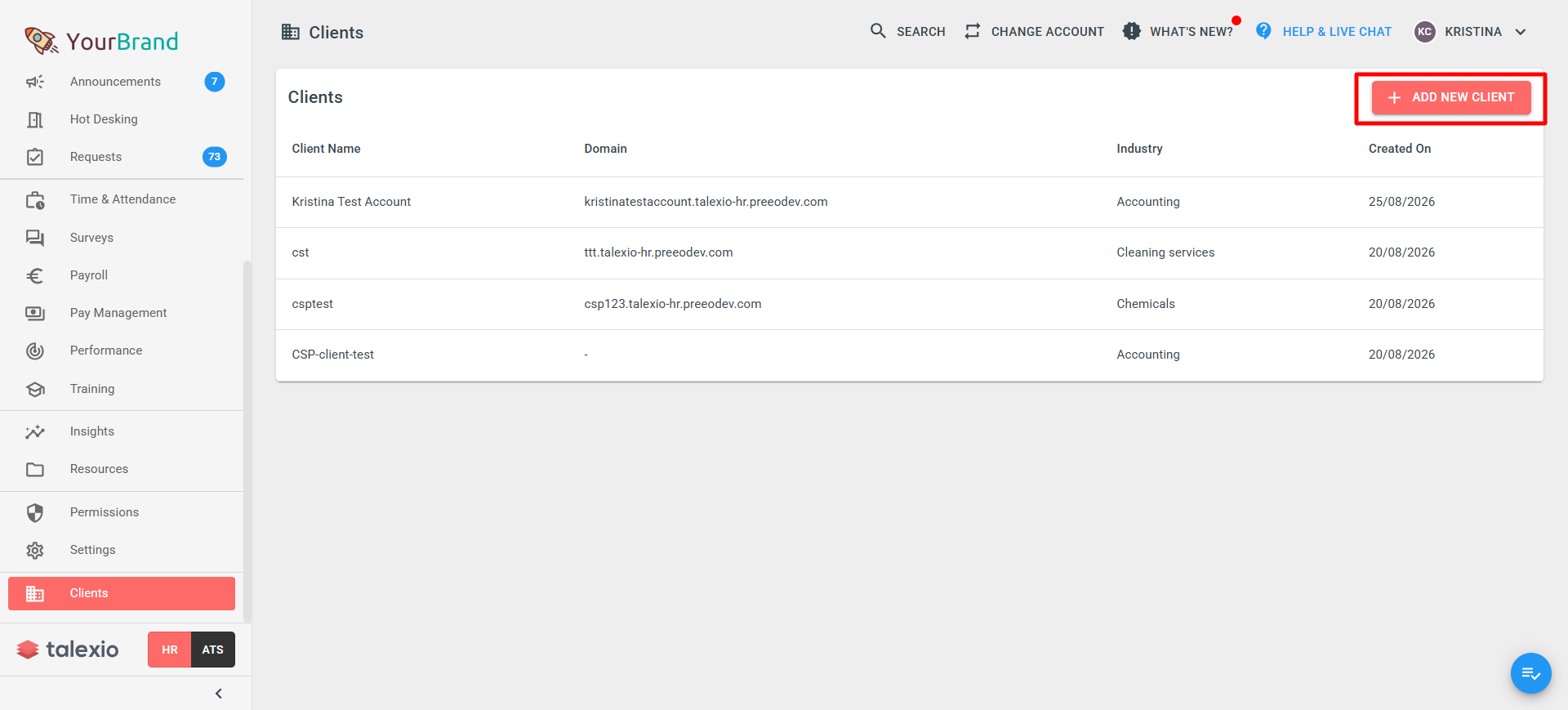Collapse the sidebar with the arrow
This screenshot has width=1568, height=710.
pos(218,694)
